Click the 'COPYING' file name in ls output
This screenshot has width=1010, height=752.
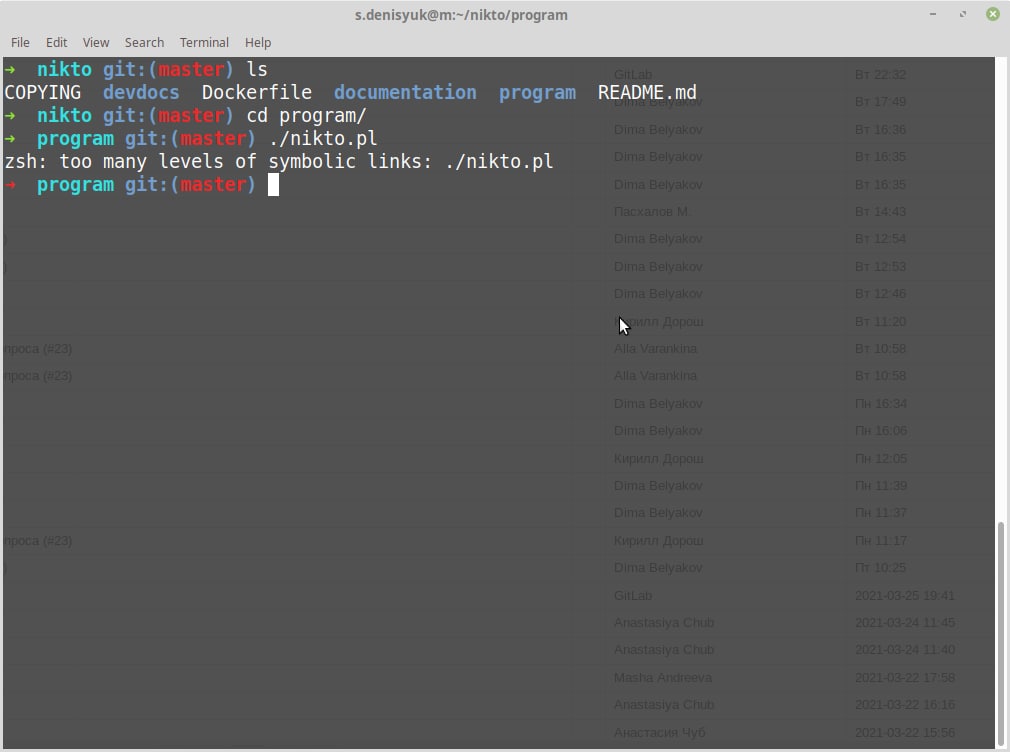43,92
